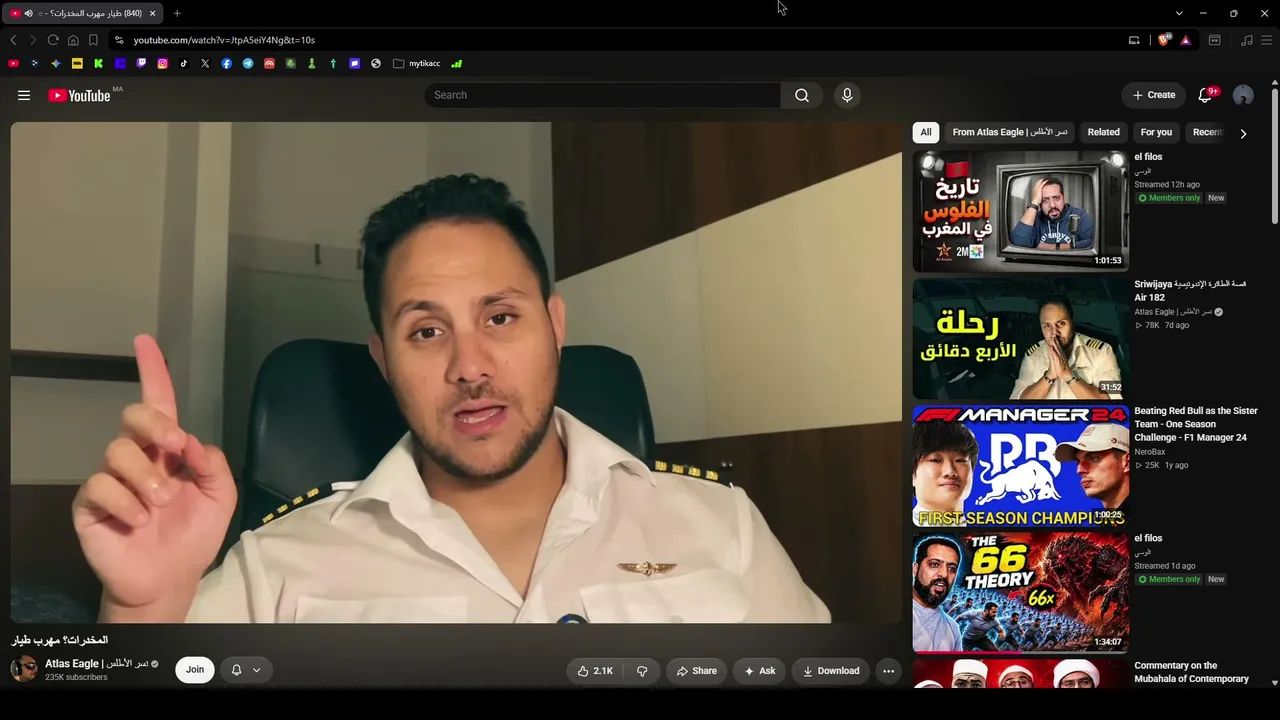Open the account avatar menu
This screenshot has width=1280, height=720.
coord(1243,95)
